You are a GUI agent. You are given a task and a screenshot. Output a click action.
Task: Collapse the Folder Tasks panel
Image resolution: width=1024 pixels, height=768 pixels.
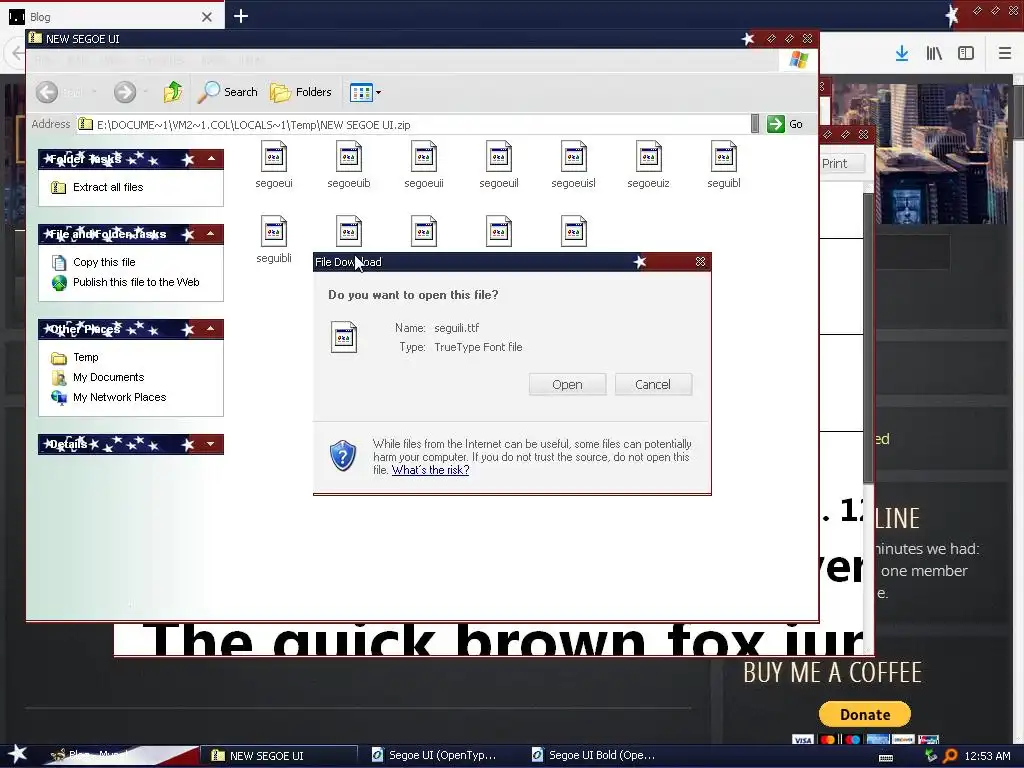pyautogui.click(x=211, y=159)
